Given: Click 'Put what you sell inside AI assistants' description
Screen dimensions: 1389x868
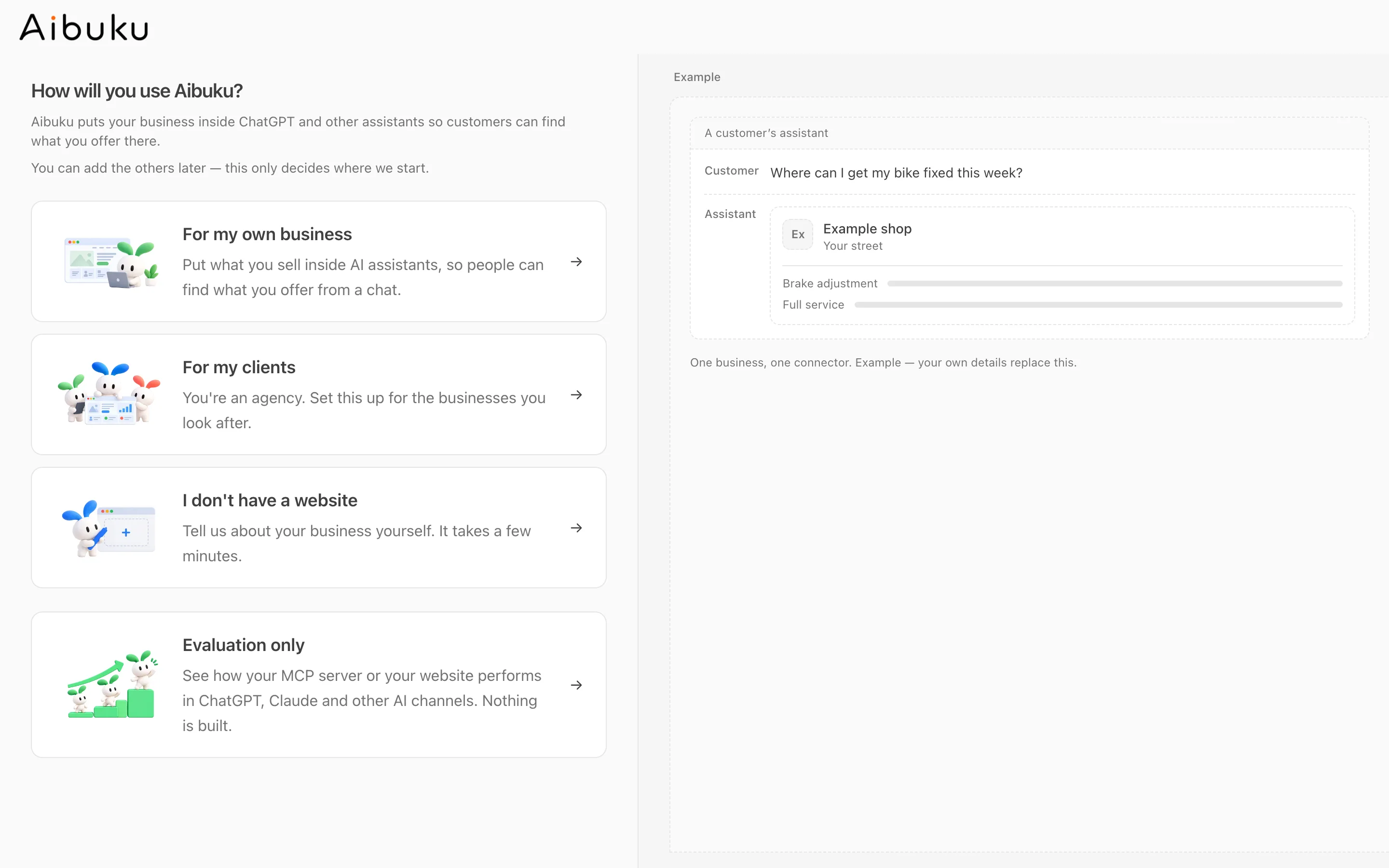Looking at the screenshot, I should click(363, 277).
